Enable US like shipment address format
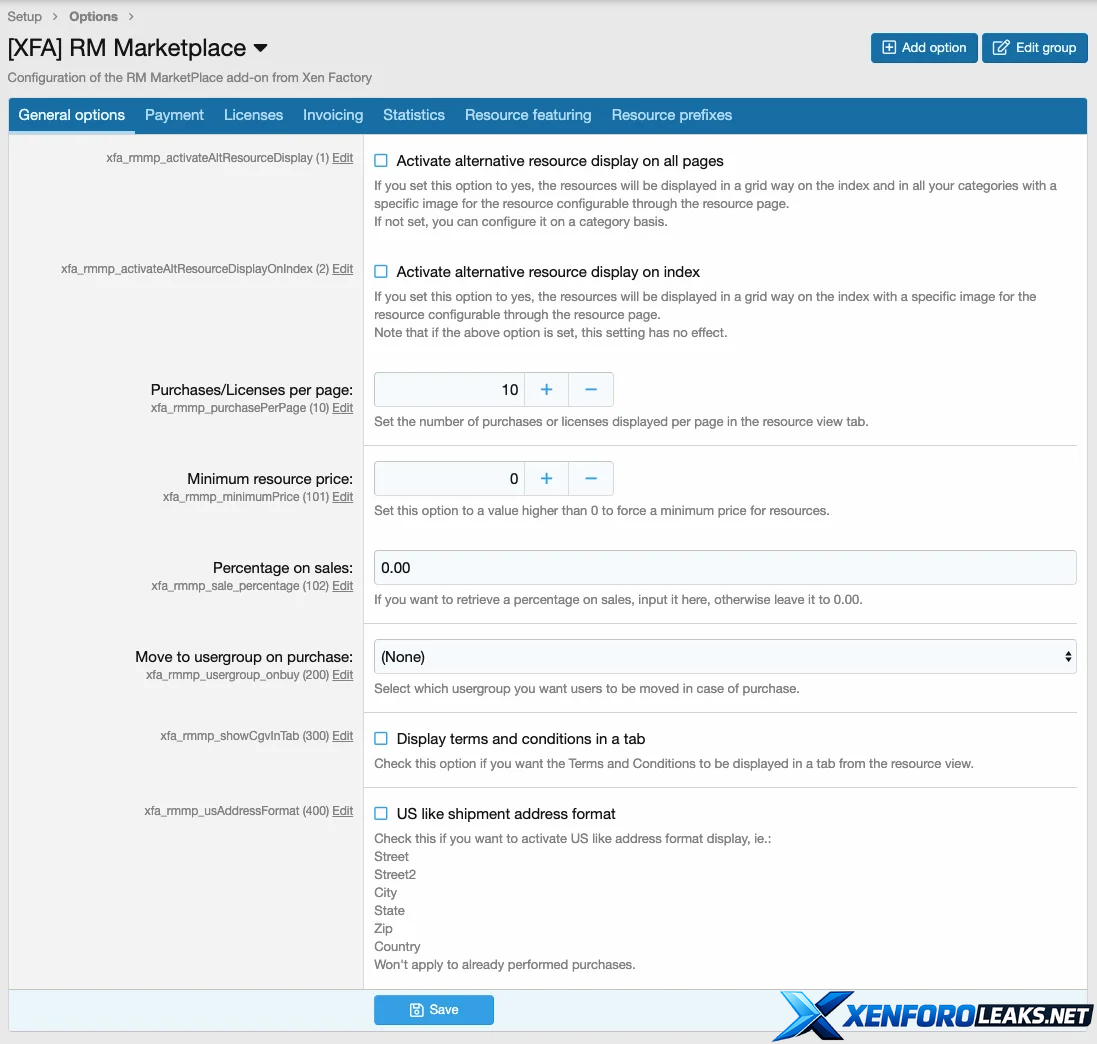Viewport: 1097px width, 1044px height. [x=381, y=814]
